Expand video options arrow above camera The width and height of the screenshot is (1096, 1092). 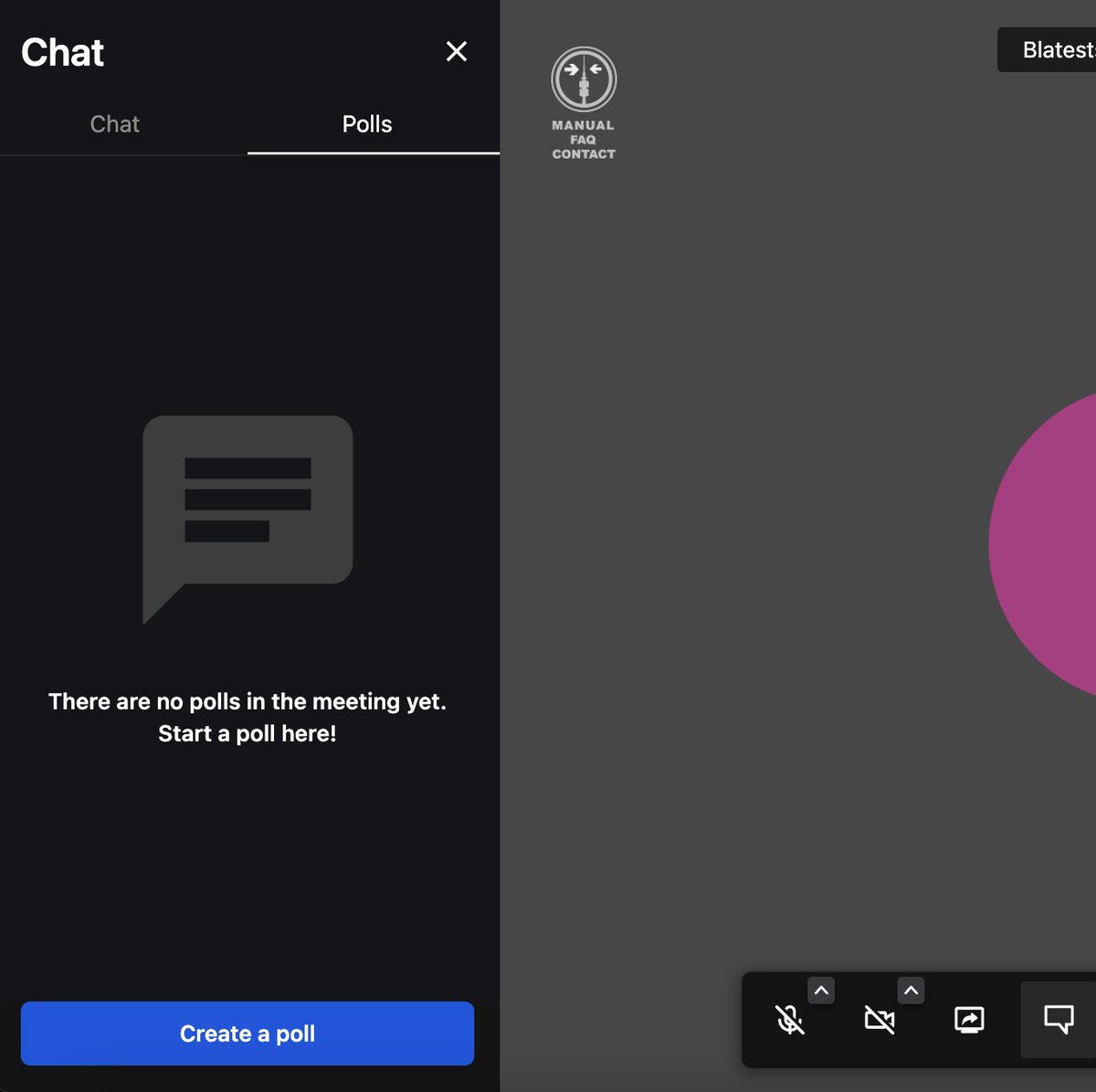[911, 991]
